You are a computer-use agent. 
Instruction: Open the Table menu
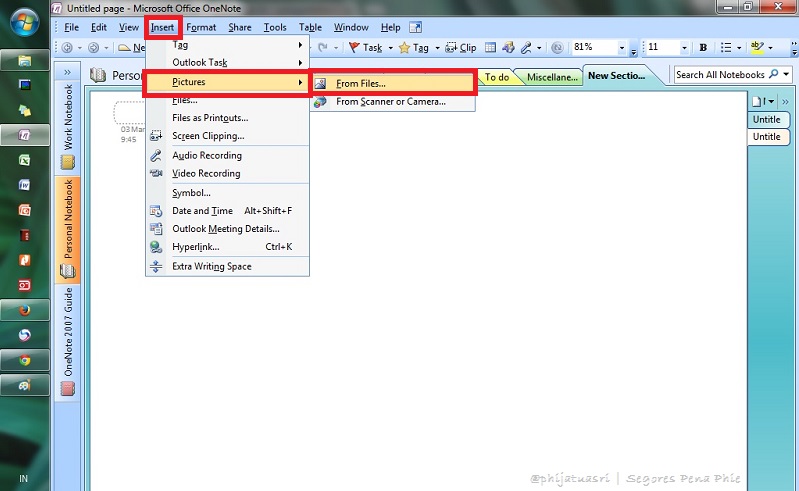(x=310, y=28)
